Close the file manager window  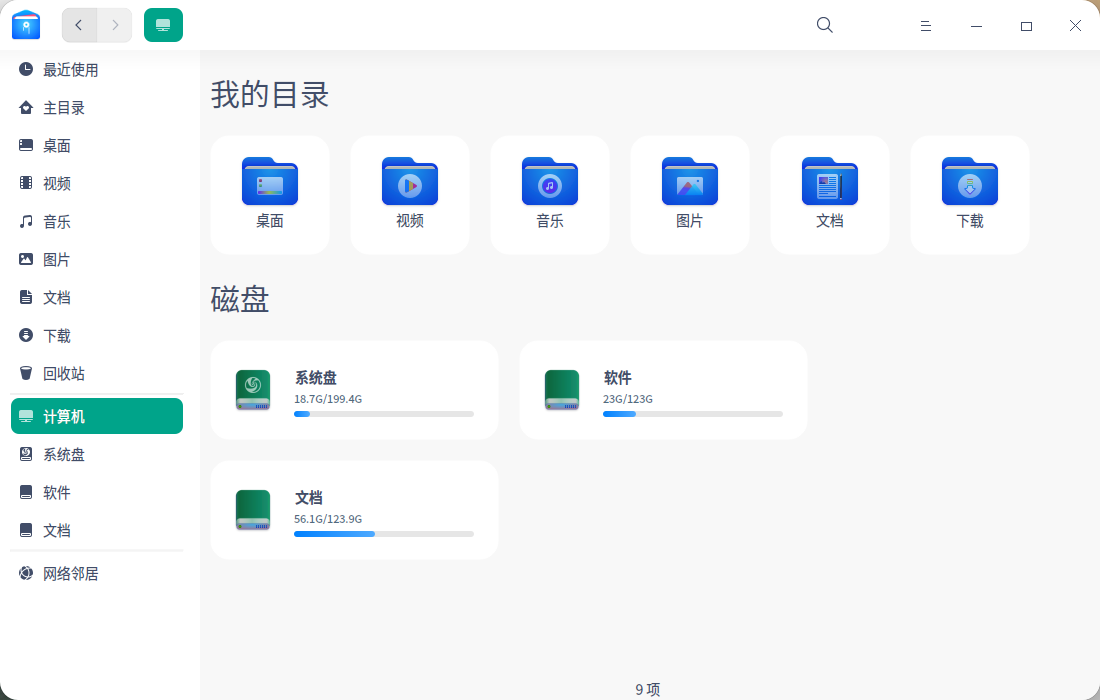(x=1075, y=26)
